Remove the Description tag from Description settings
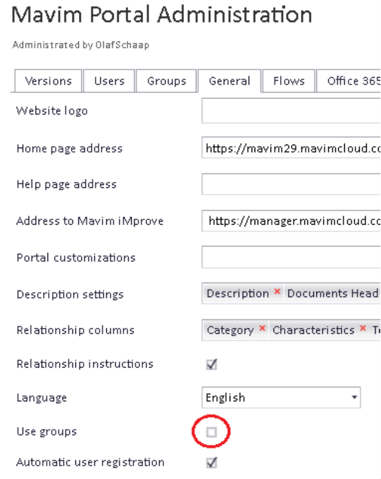Screen dimensions: 381x479 point(277,292)
